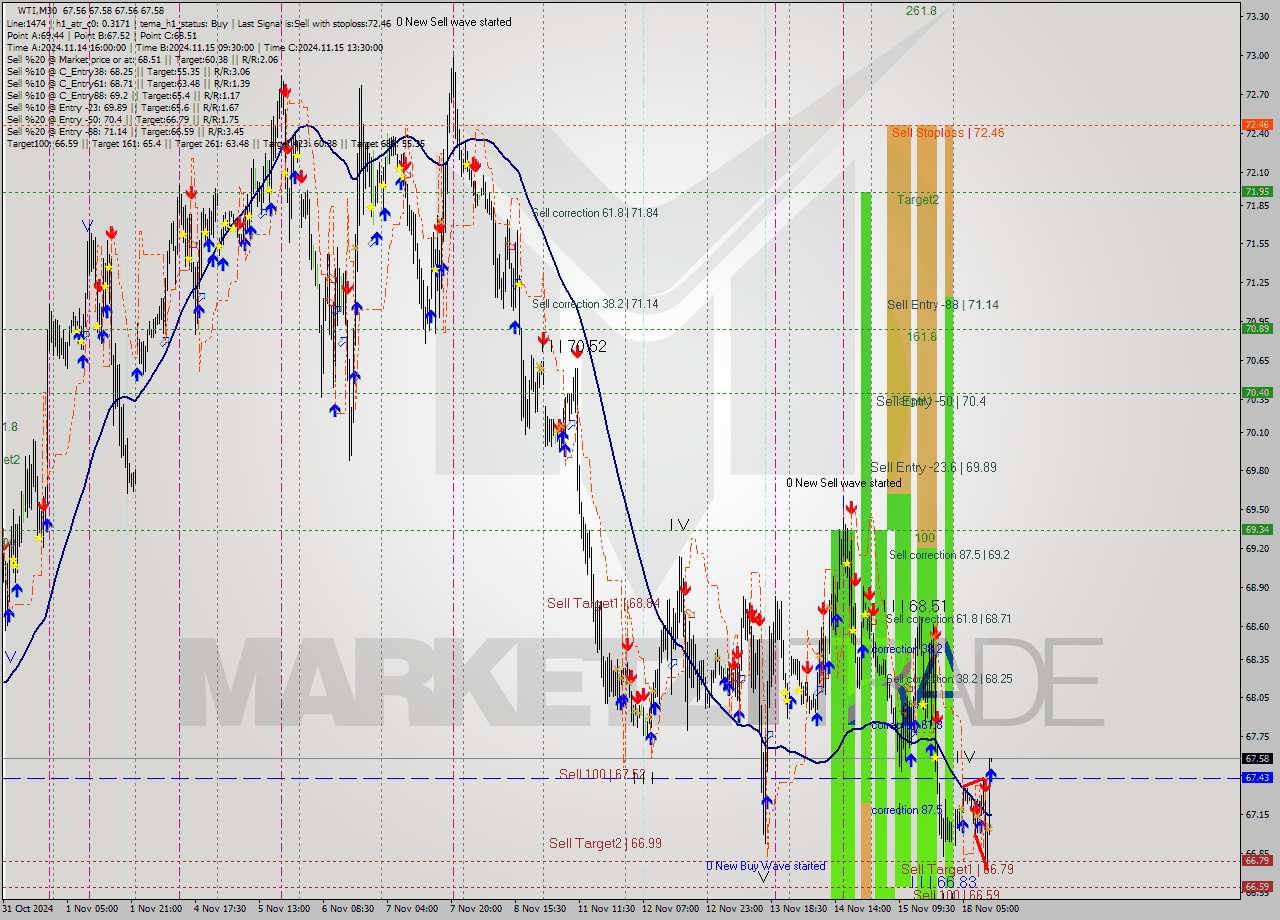The height and width of the screenshot is (920, 1280).
Task: Click 'Sell %20 @ Entry -88: 71.14' line
Action: [x=125, y=131]
